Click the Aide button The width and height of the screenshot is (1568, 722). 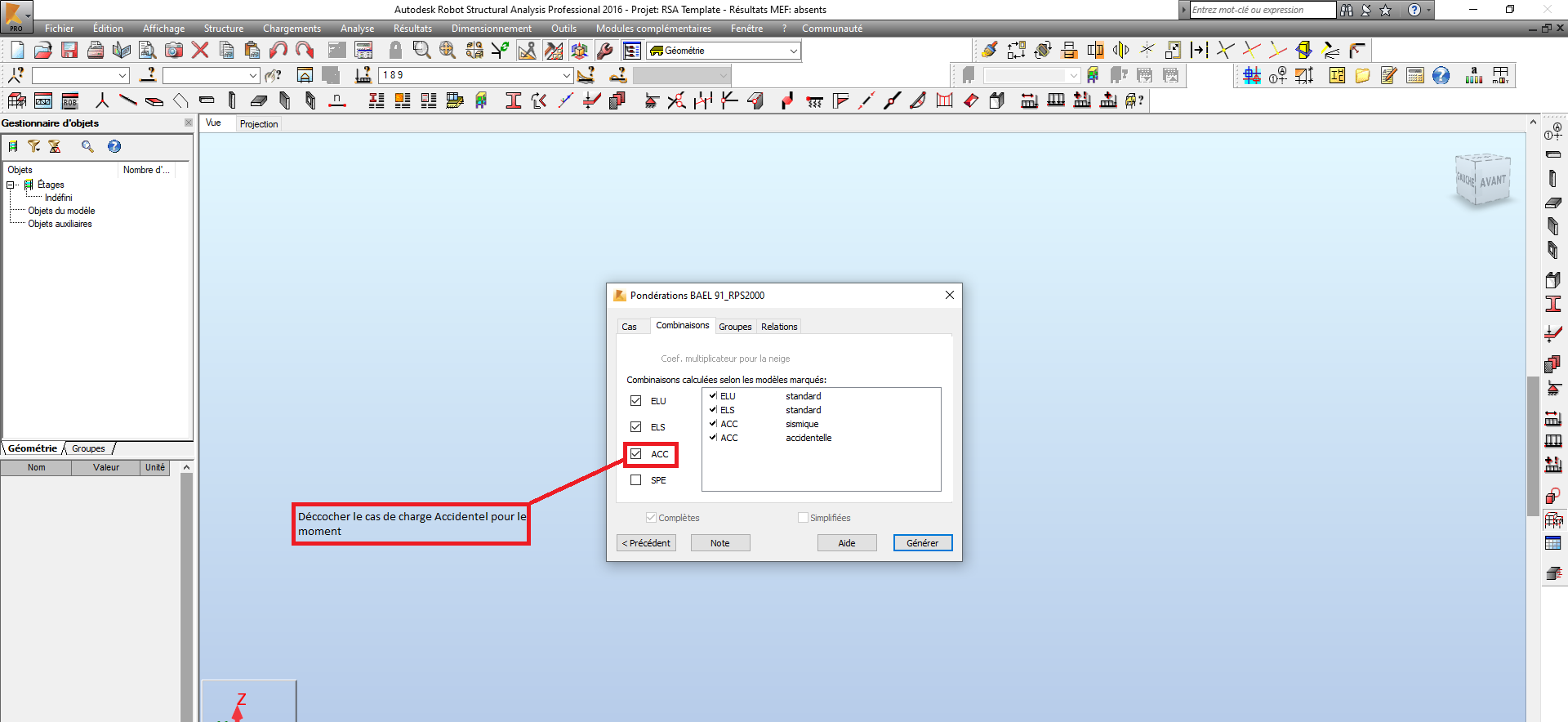coord(847,543)
